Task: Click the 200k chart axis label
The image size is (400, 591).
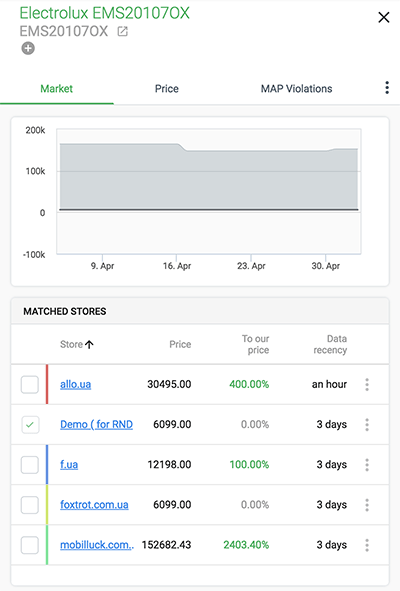Action: point(35,130)
